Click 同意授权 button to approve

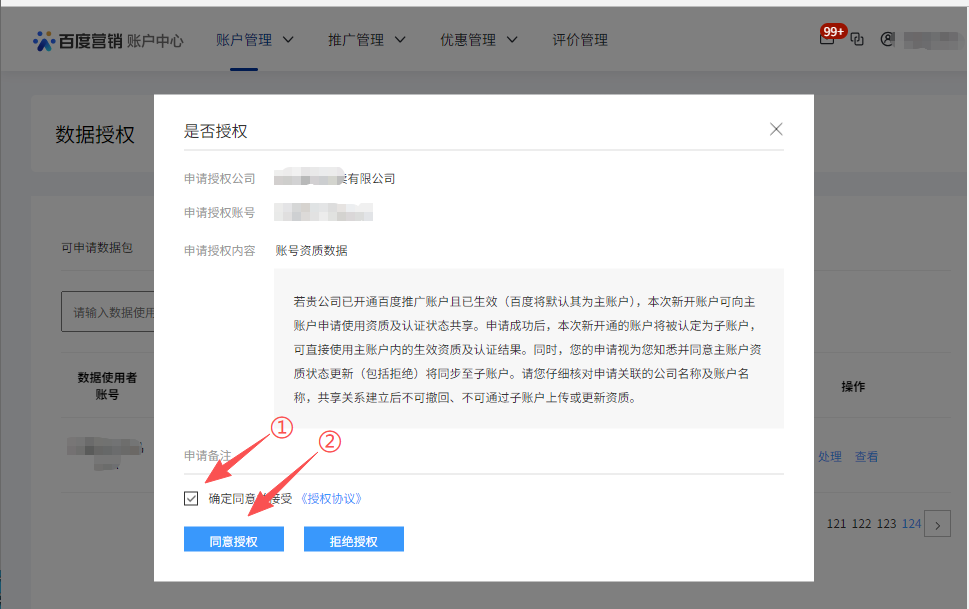(x=233, y=541)
